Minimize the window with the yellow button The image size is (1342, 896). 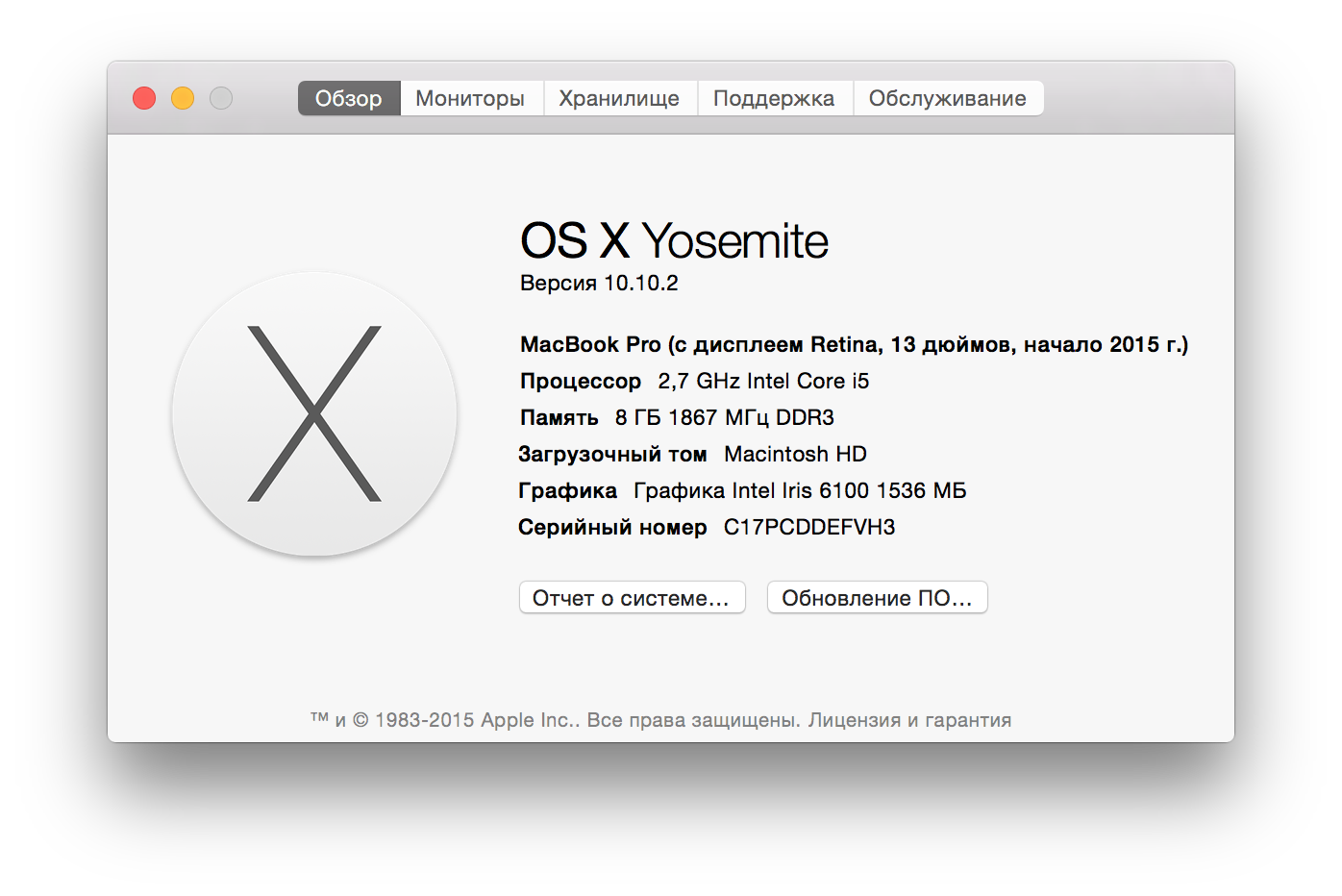point(183,98)
